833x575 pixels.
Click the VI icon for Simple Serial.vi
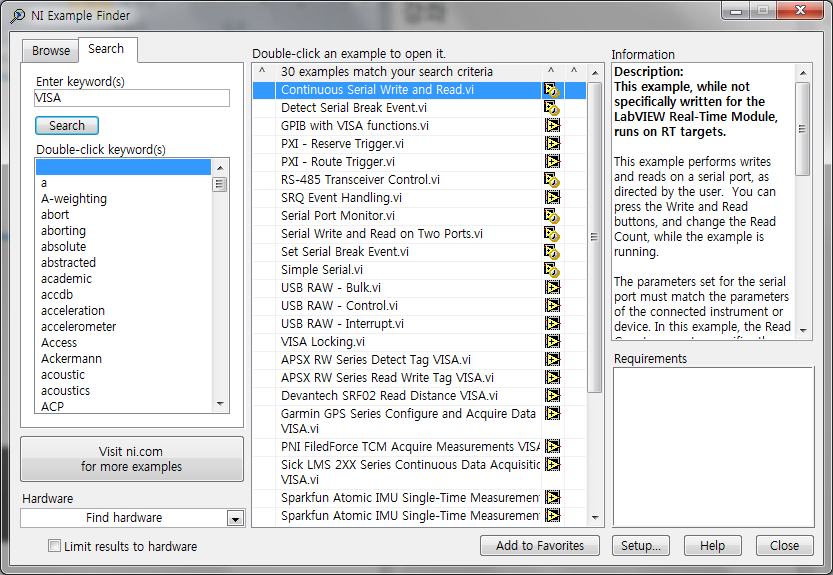click(552, 270)
